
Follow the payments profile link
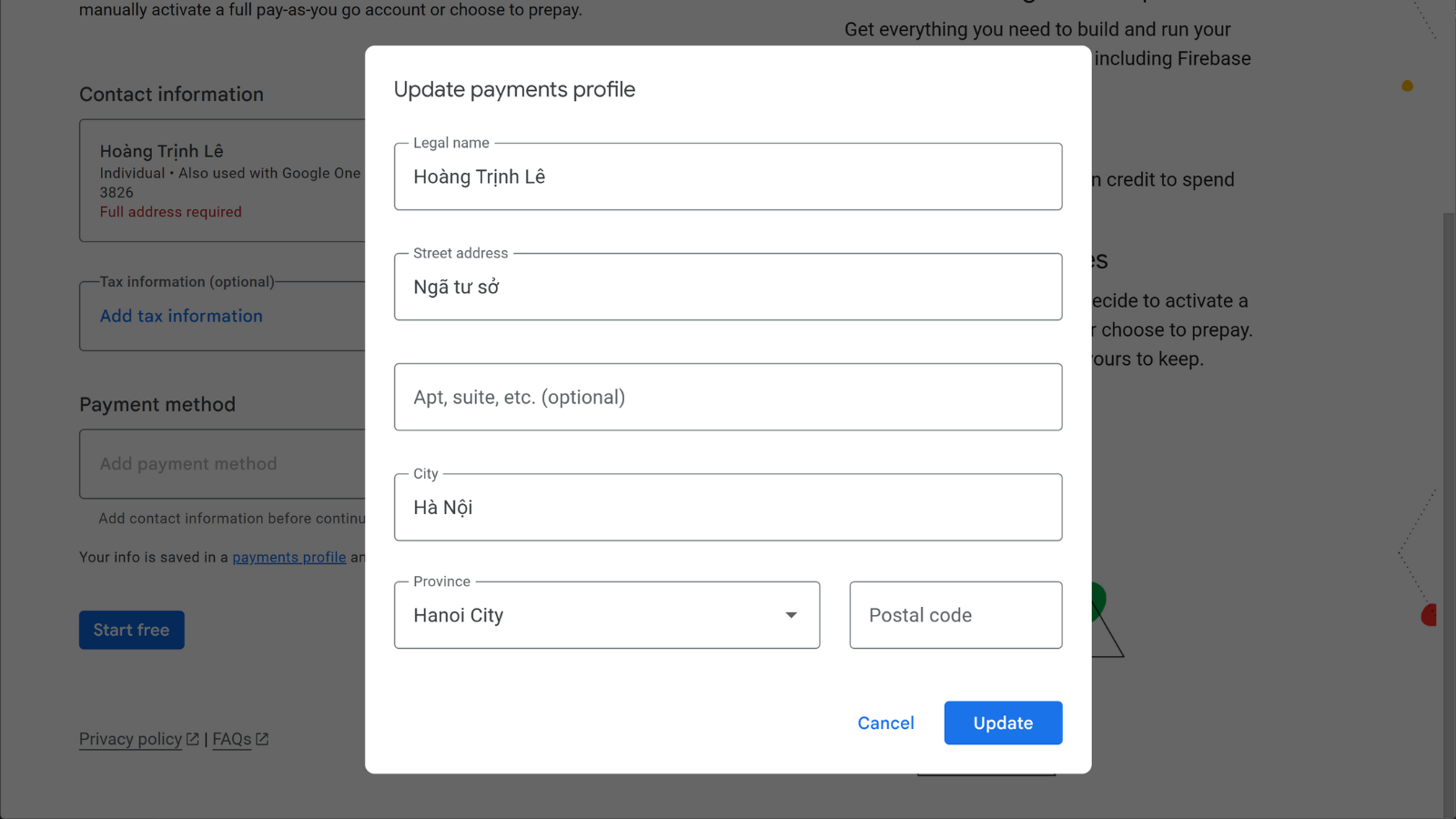click(288, 557)
